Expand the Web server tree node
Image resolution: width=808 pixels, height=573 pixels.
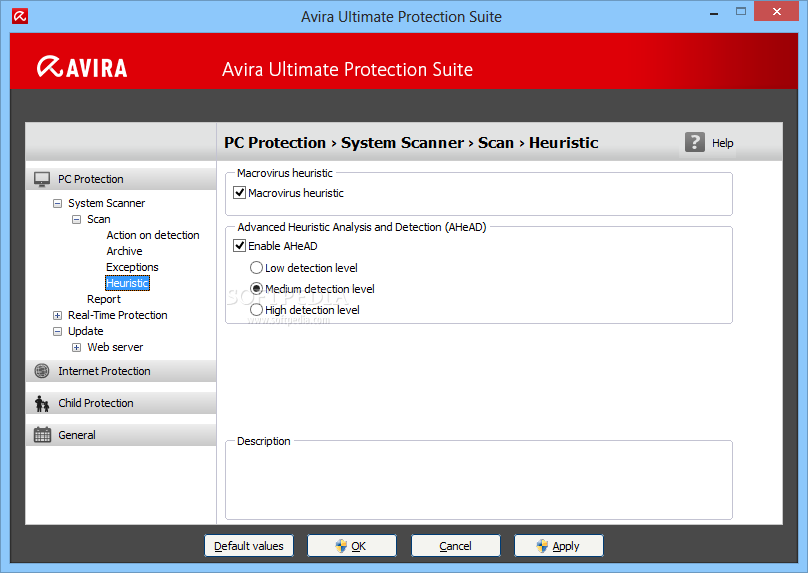[x=76, y=347]
